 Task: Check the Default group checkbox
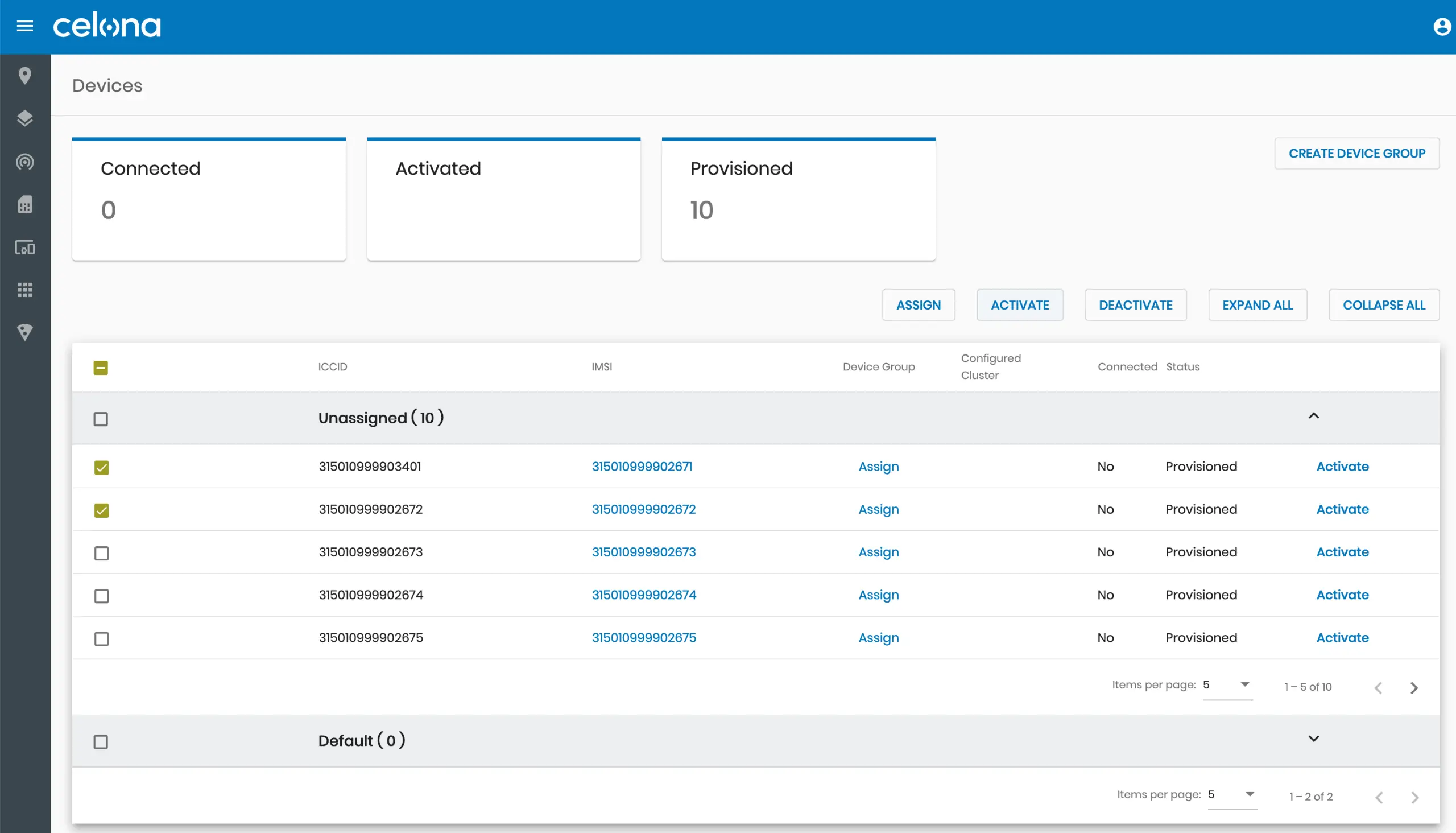pyautogui.click(x=101, y=742)
